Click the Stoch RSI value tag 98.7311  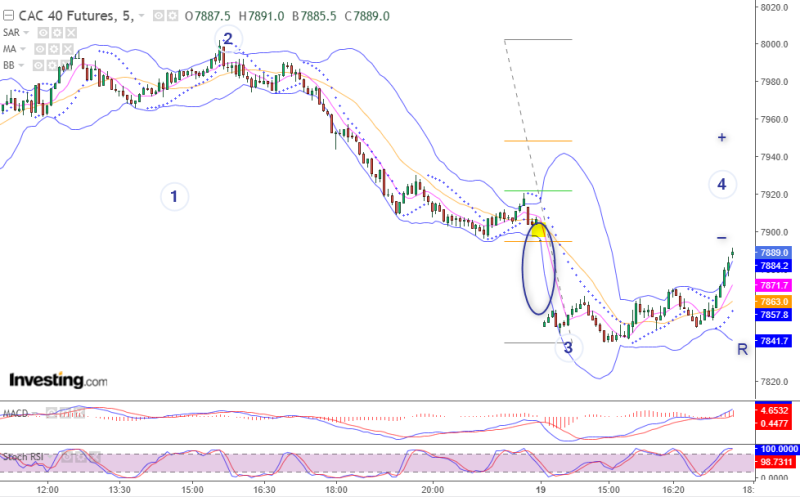point(775,462)
